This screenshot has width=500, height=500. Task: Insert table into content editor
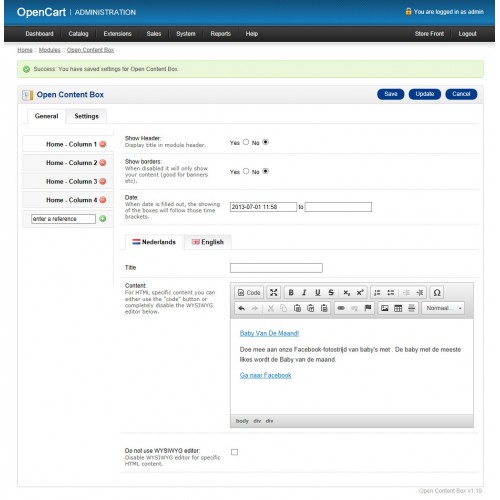[398, 308]
